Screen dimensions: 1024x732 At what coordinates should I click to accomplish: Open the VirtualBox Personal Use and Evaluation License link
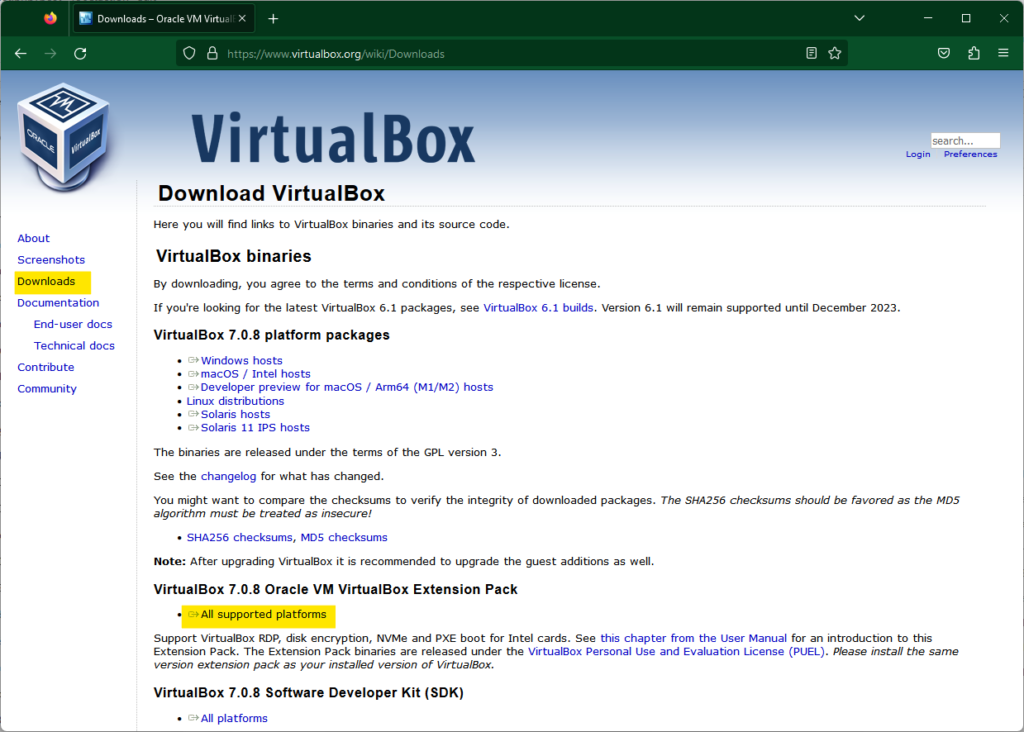676,652
